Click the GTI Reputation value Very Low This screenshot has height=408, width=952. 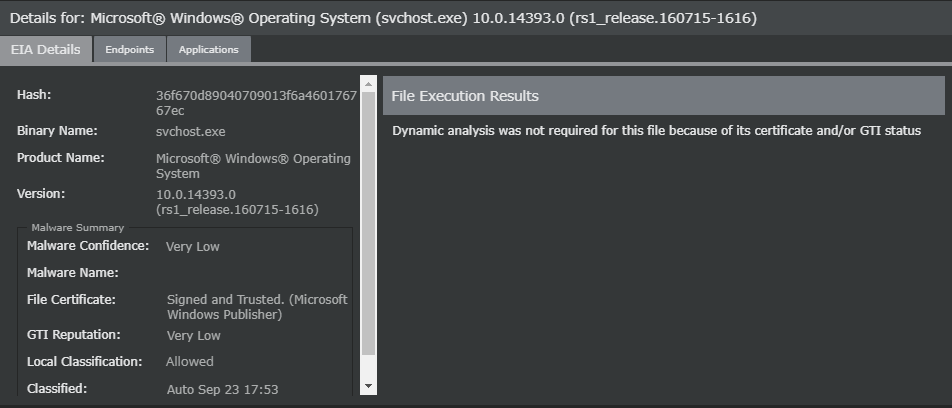point(194,336)
